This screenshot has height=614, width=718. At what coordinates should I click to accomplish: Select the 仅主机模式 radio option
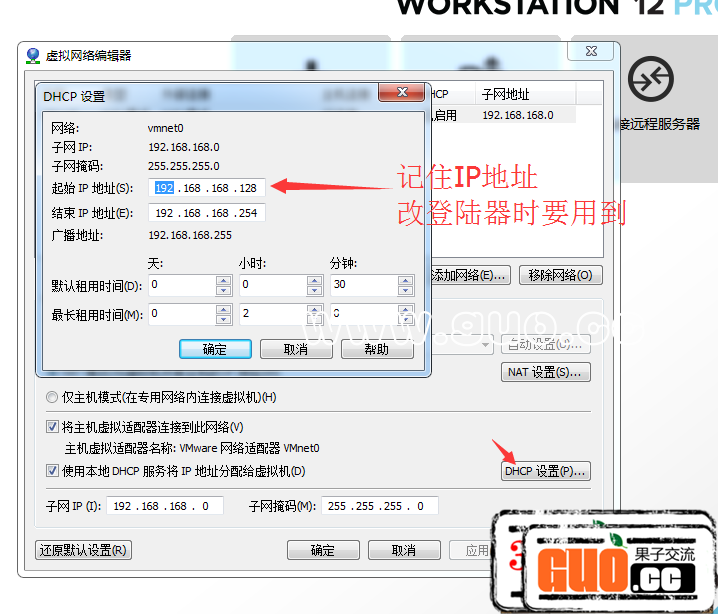pyautogui.click(x=52, y=398)
